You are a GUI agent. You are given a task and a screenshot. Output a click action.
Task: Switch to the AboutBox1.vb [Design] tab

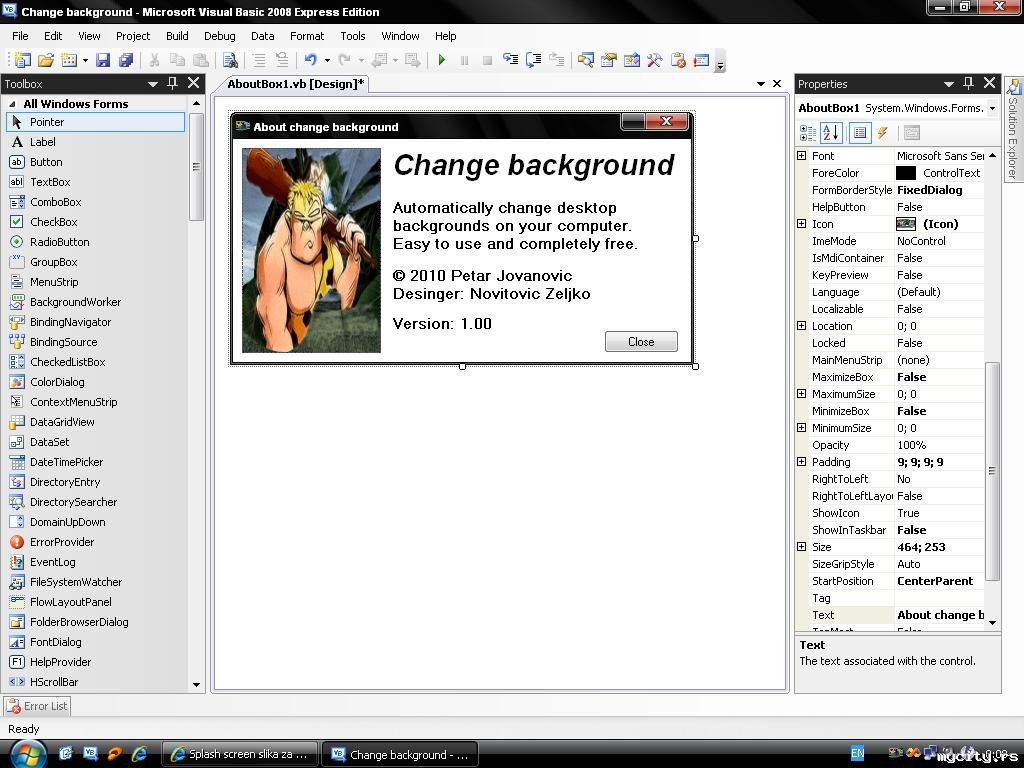tap(295, 84)
